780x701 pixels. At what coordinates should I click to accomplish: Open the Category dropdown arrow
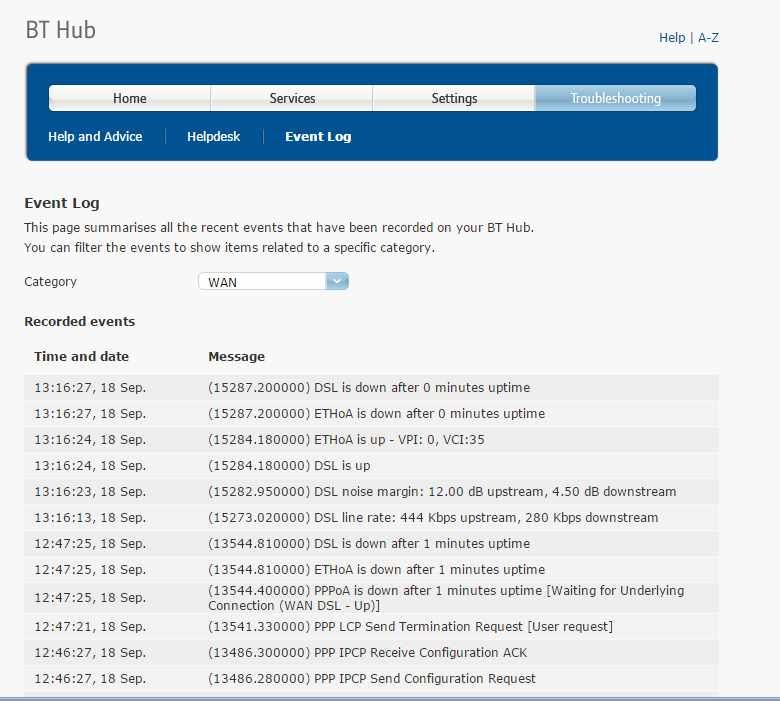tap(338, 282)
